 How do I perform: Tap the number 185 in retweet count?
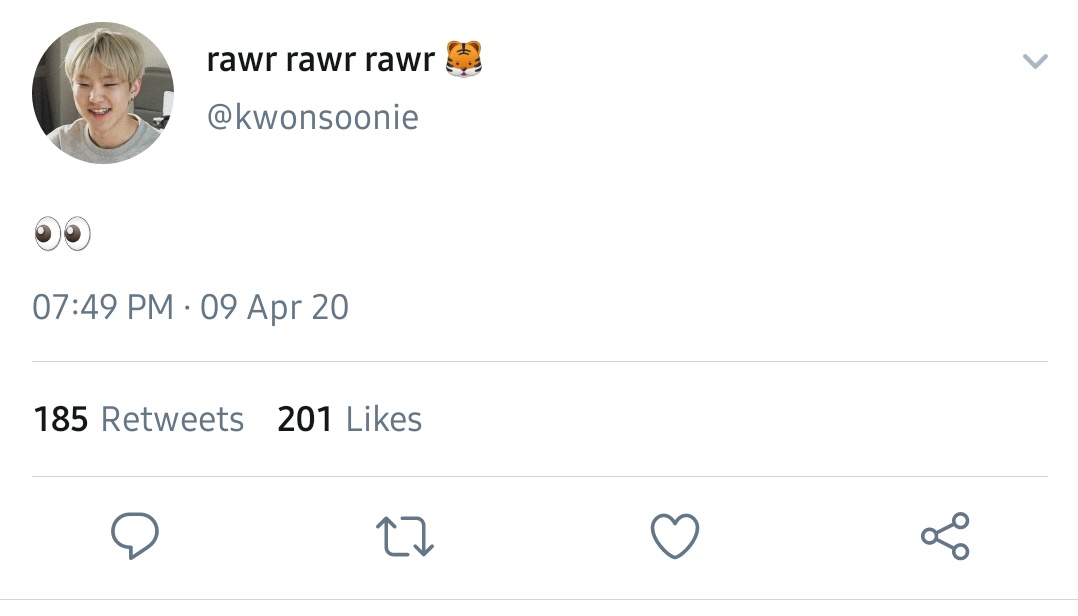[x=60, y=419]
